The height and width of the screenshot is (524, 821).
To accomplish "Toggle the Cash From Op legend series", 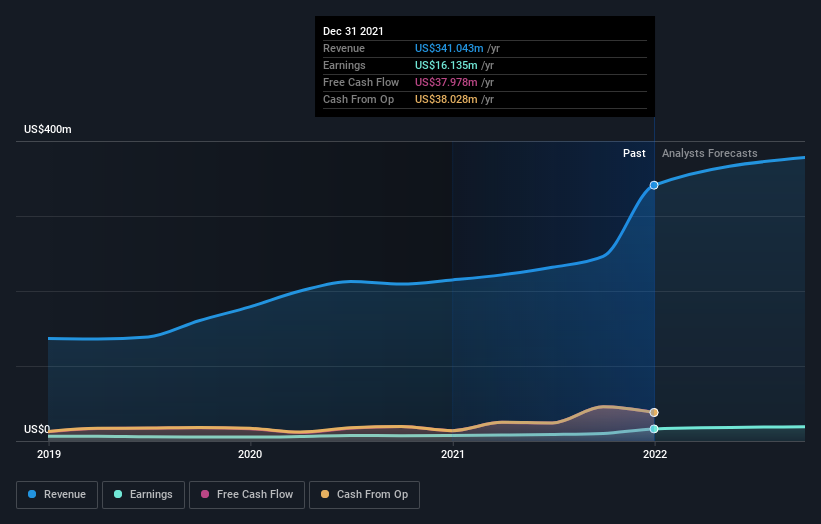I will pos(364,495).
